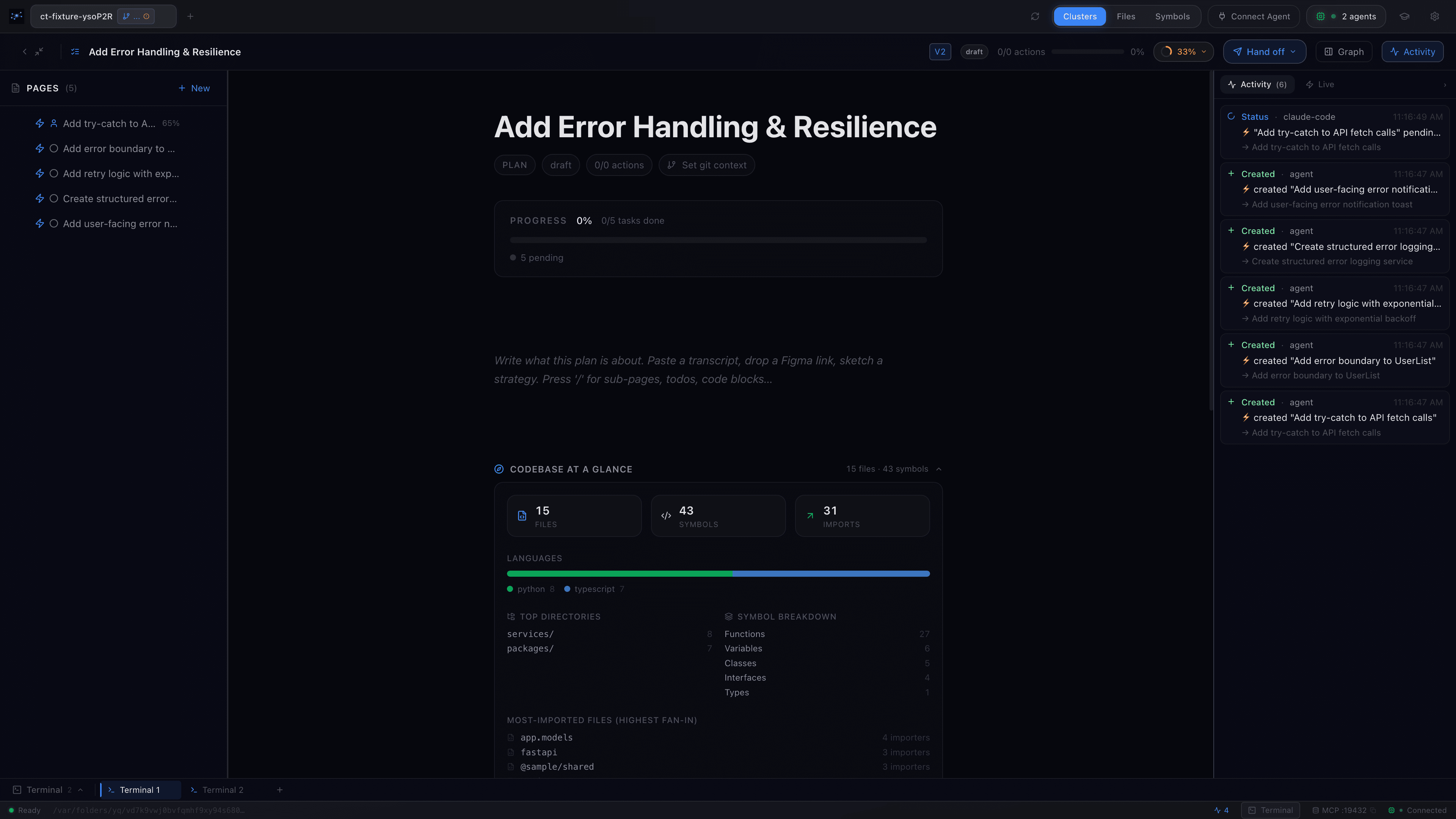Expand the activity panel right chevron
Viewport: 1456px width, 819px height.
[1445, 85]
